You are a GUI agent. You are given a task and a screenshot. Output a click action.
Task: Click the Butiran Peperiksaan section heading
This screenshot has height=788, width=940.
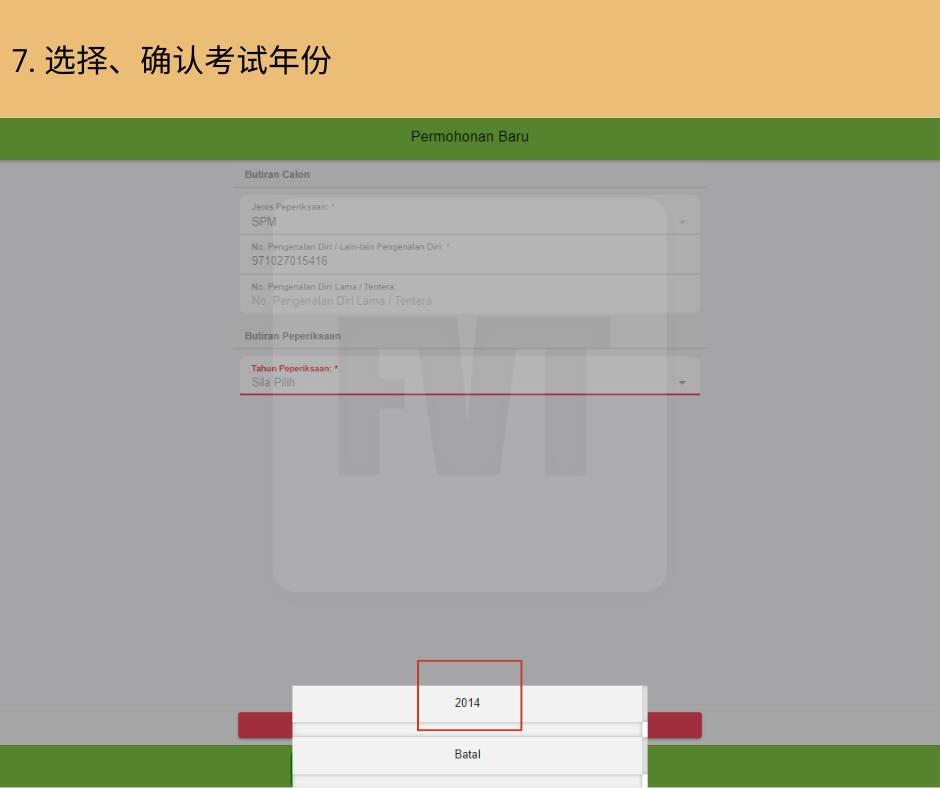[292, 336]
